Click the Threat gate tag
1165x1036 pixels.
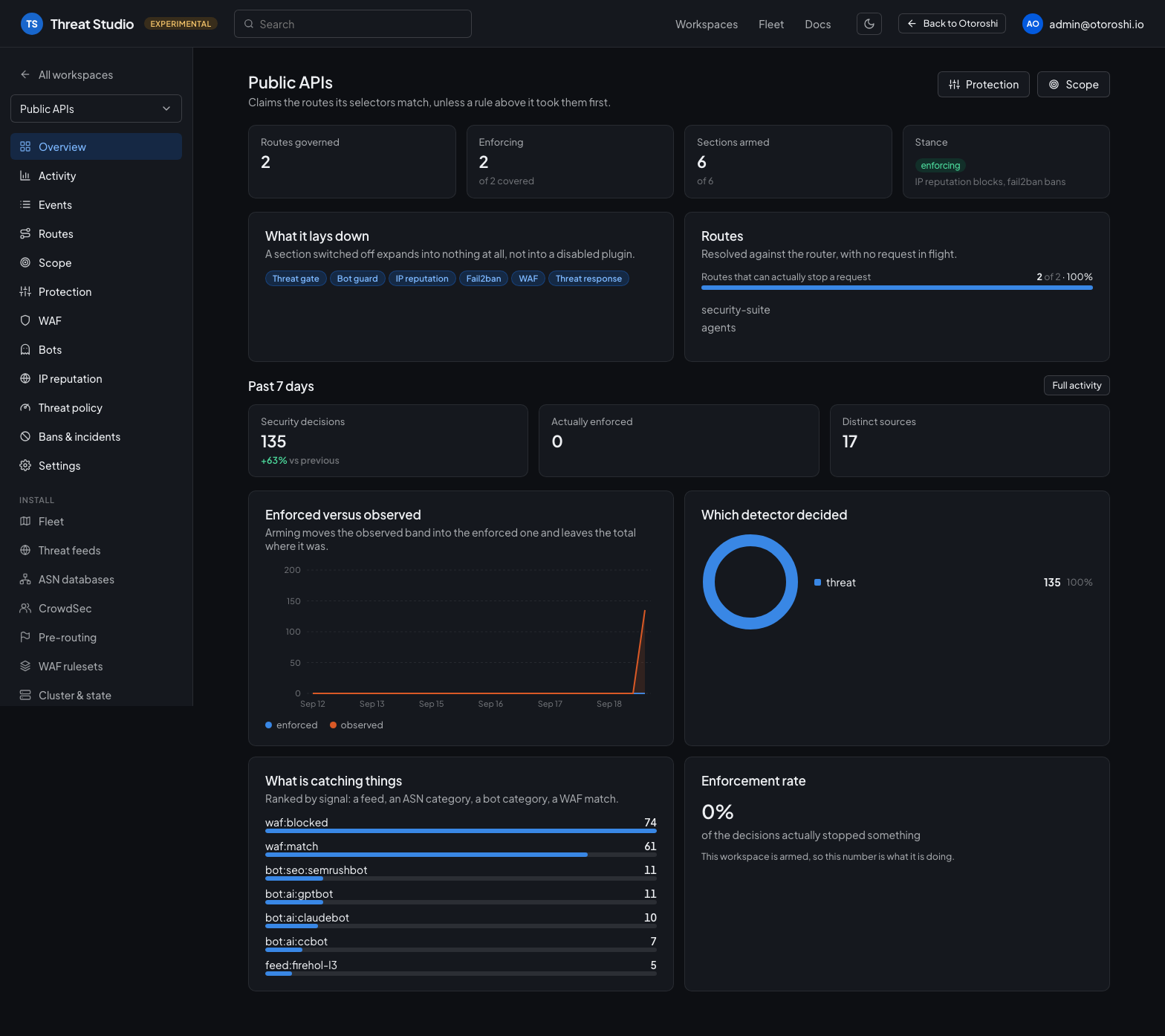[x=296, y=278]
